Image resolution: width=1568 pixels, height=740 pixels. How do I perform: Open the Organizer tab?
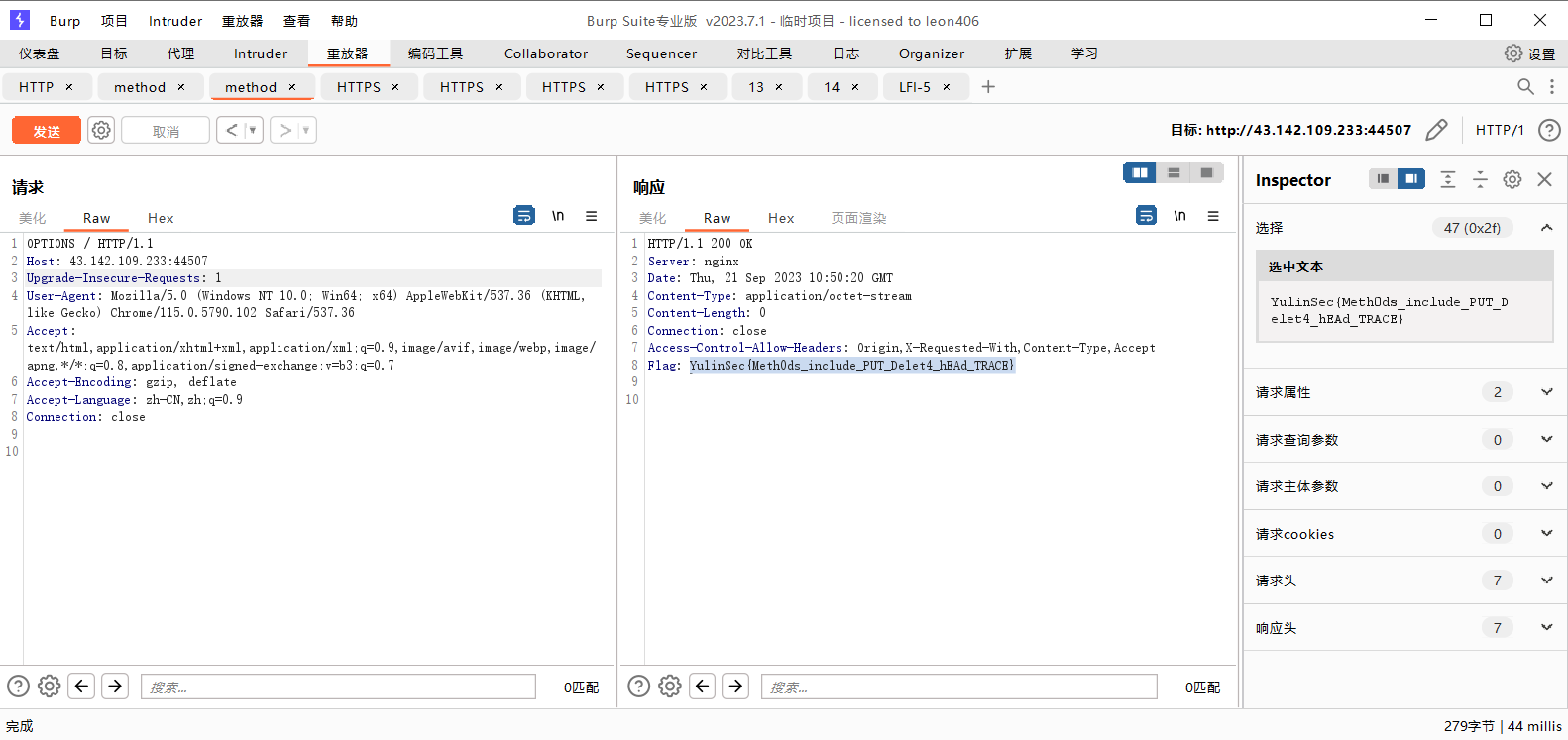click(932, 53)
